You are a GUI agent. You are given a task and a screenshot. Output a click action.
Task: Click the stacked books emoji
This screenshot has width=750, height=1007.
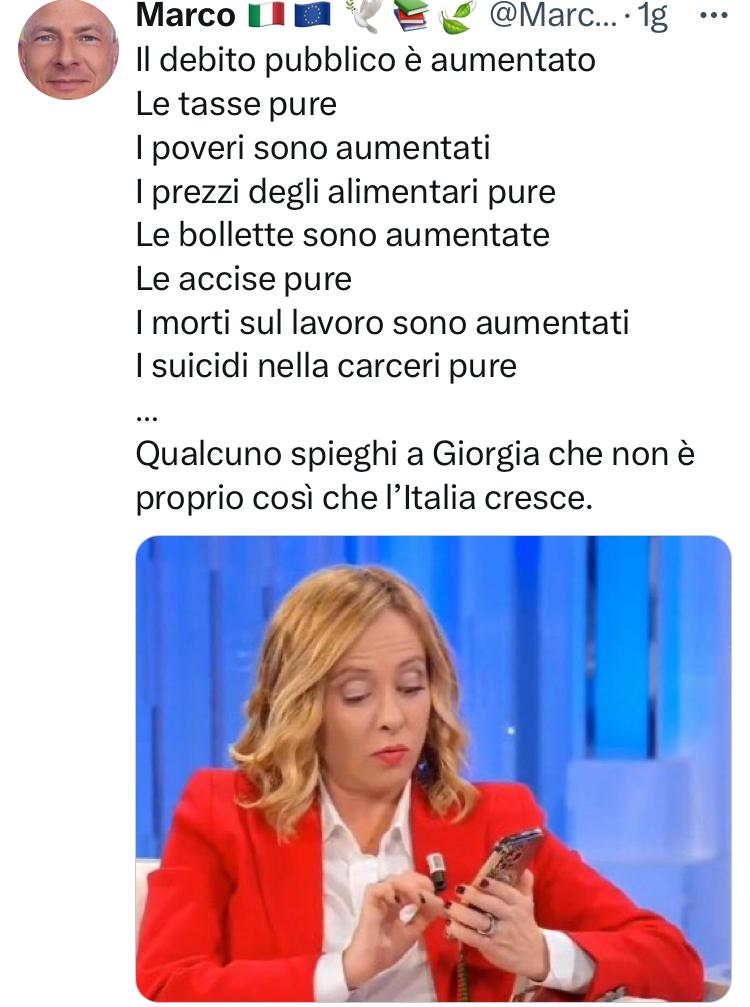click(411, 15)
